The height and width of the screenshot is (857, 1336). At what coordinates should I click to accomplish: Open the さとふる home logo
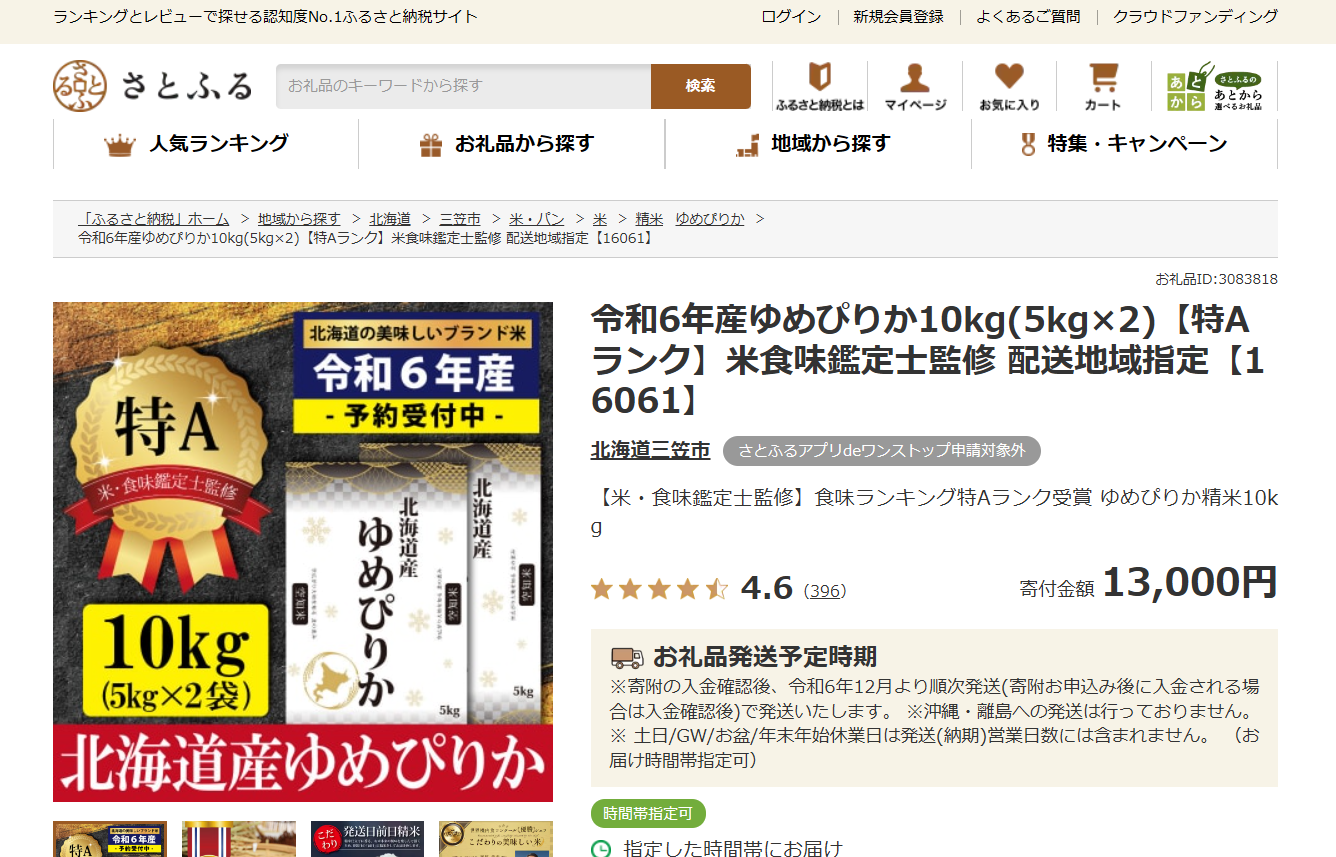[x=153, y=86]
